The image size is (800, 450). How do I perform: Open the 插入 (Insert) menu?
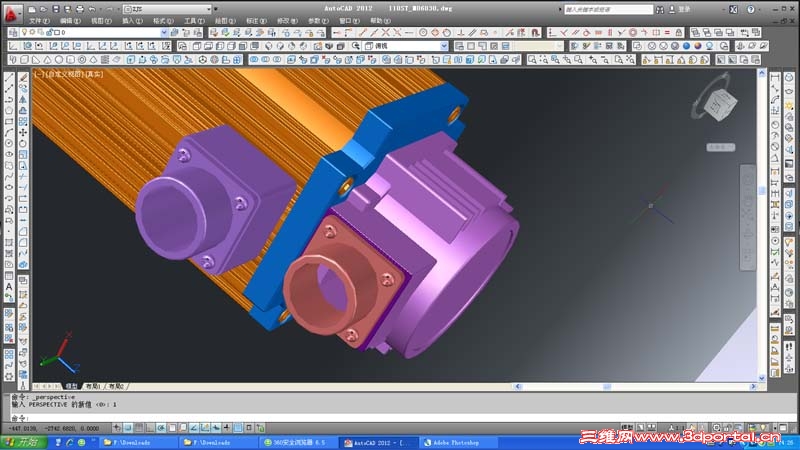pos(132,21)
